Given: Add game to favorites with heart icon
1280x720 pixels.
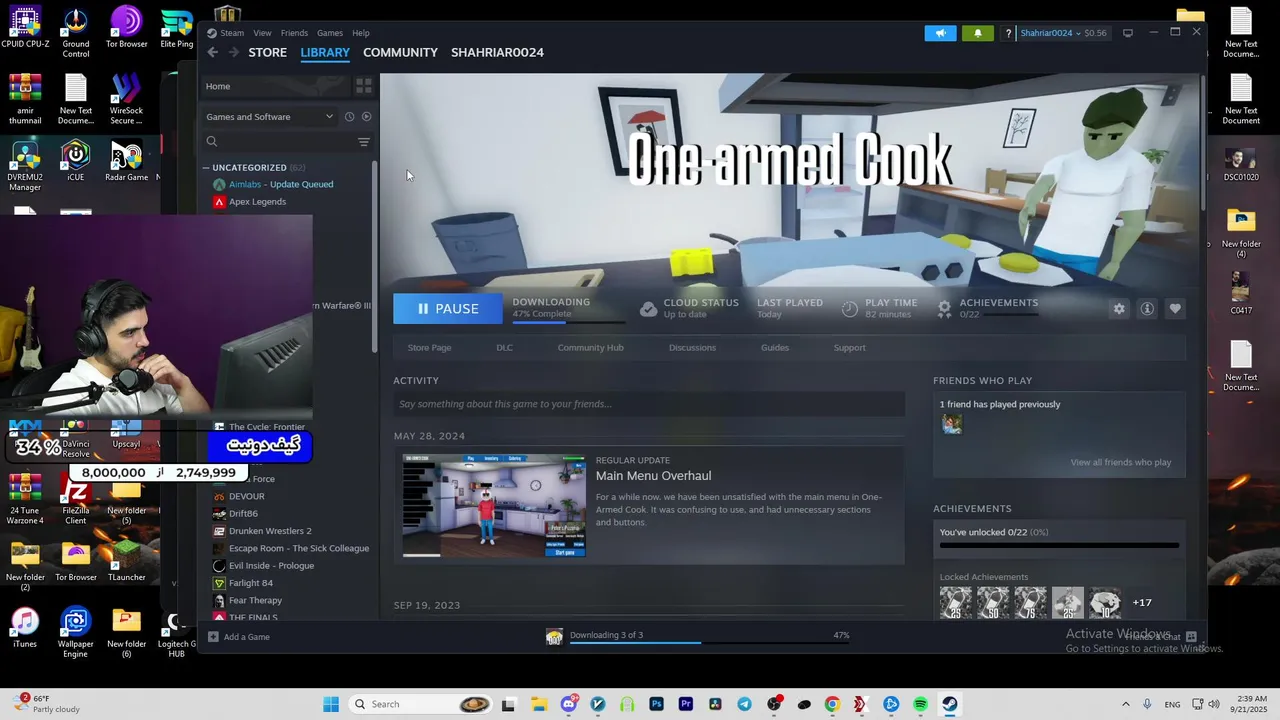Looking at the screenshot, I should click(1175, 309).
